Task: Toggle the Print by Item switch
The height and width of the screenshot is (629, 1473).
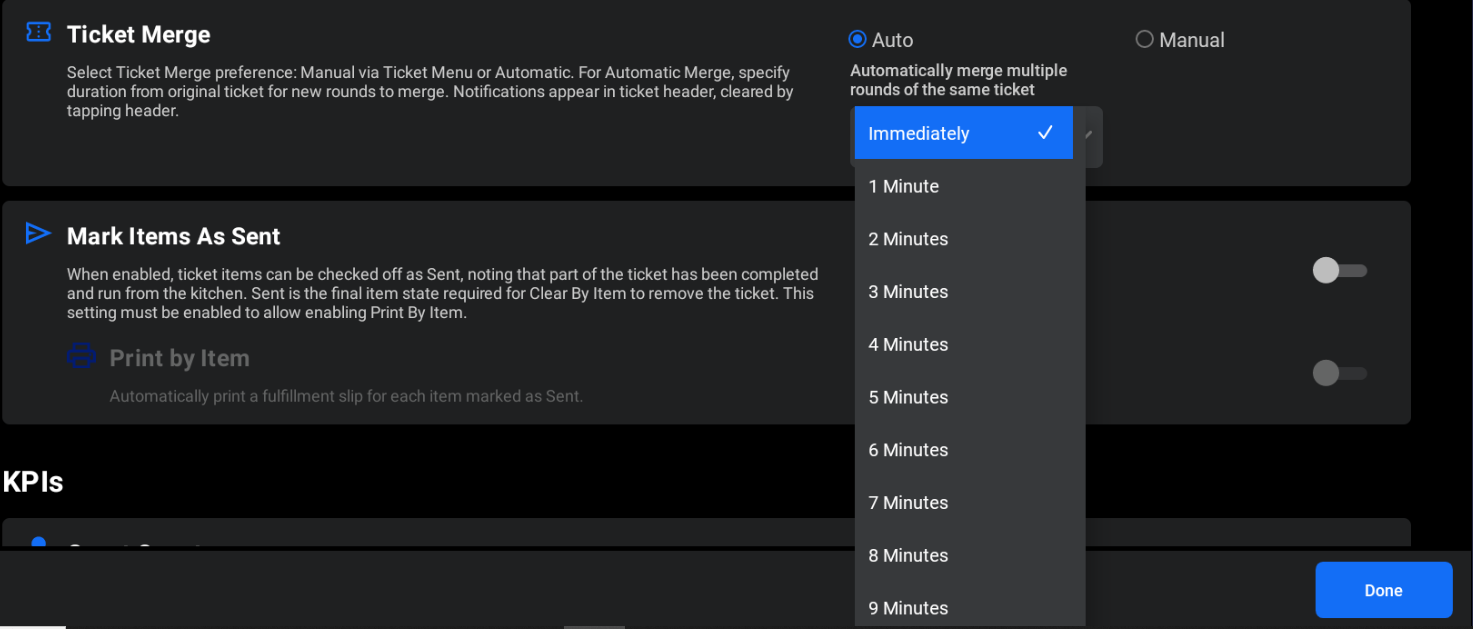Action: click(1338, 373)
